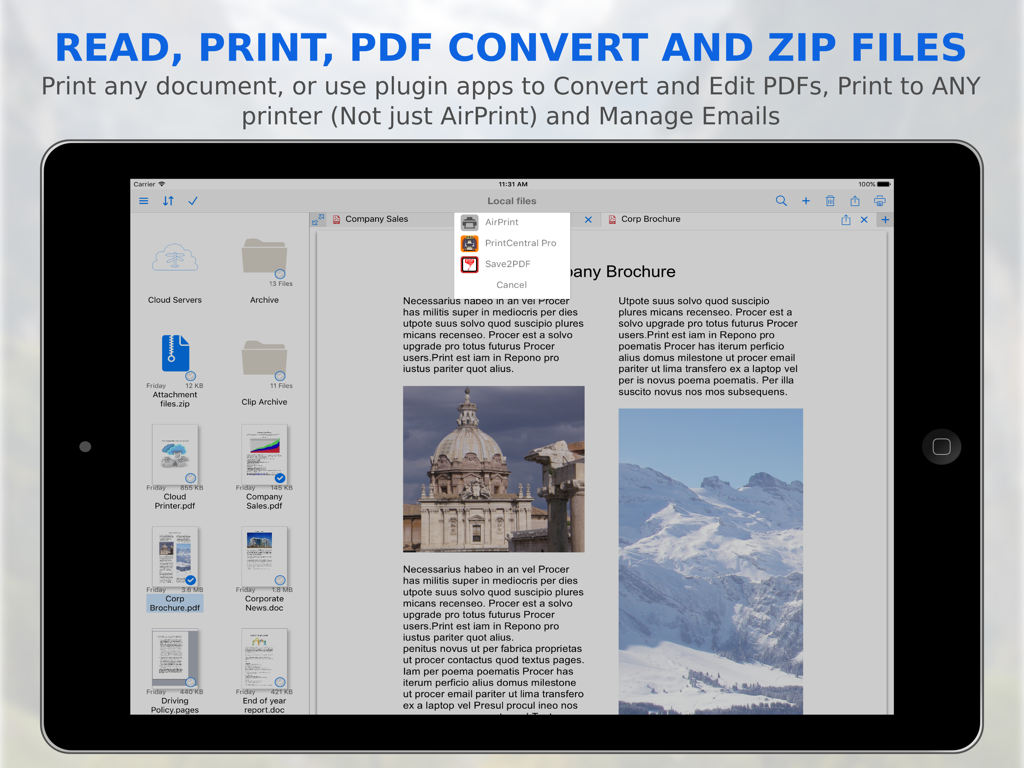
Task: Open the sort order icon with arrows
Action: click(x=168, y=200)
